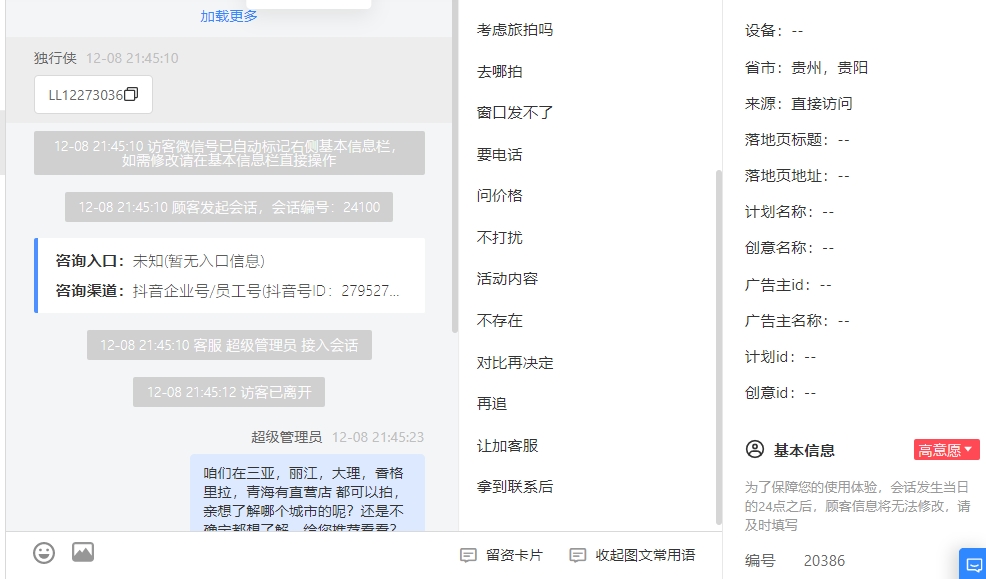Image resolution: width=986 pixels, height=579 pixels.
Task: Click the blue chat widget icon
Action: pyautogui.click(x=973, y=563)
